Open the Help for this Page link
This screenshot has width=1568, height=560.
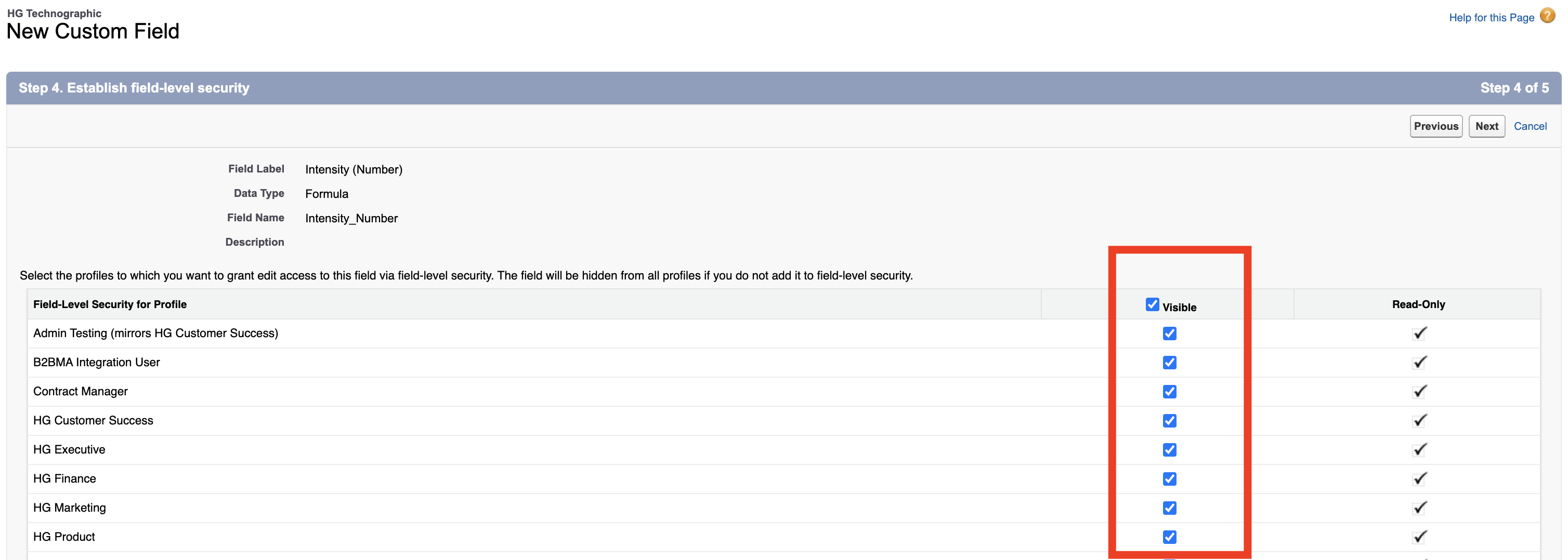pos(1491,18)
